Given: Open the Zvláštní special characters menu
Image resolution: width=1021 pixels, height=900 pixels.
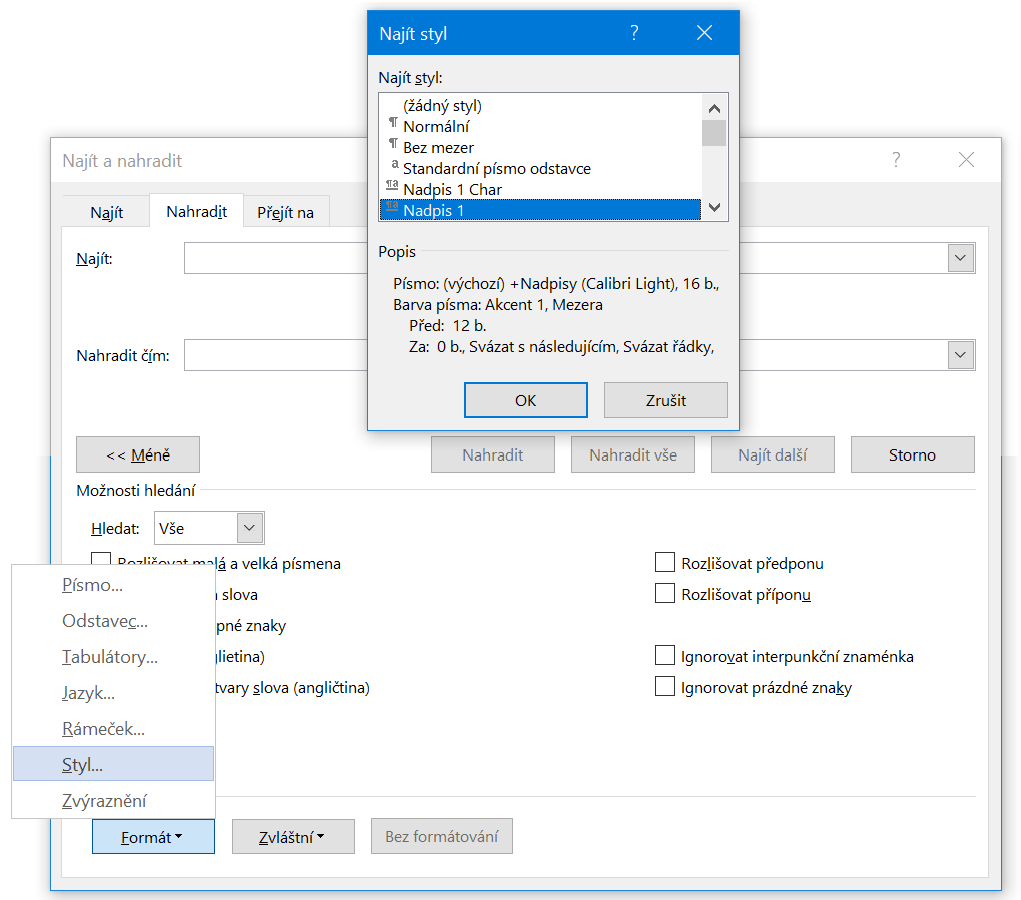Looking at the screenshot, I should tap(293, 837).
